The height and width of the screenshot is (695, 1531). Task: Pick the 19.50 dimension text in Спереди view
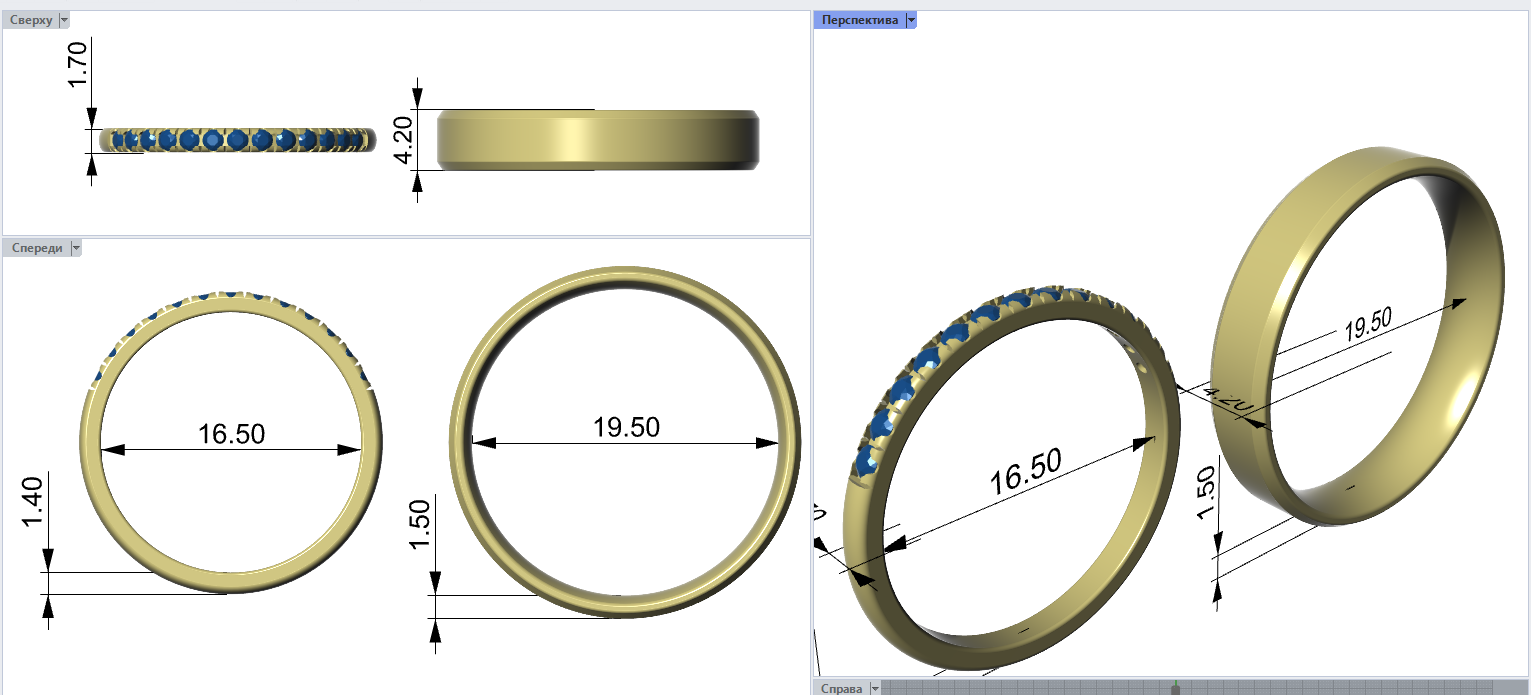coord(626,427)
